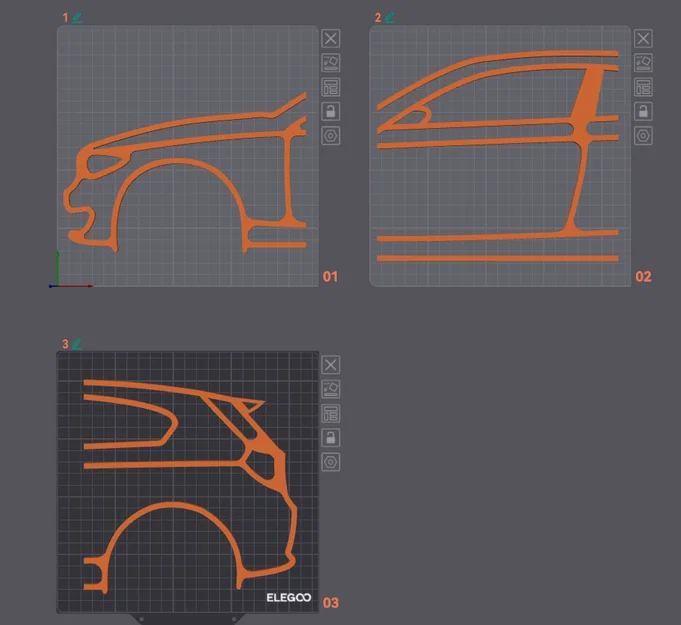Click plate number label 03
Screen dimensions: 681x625
[x=331, y=603]
